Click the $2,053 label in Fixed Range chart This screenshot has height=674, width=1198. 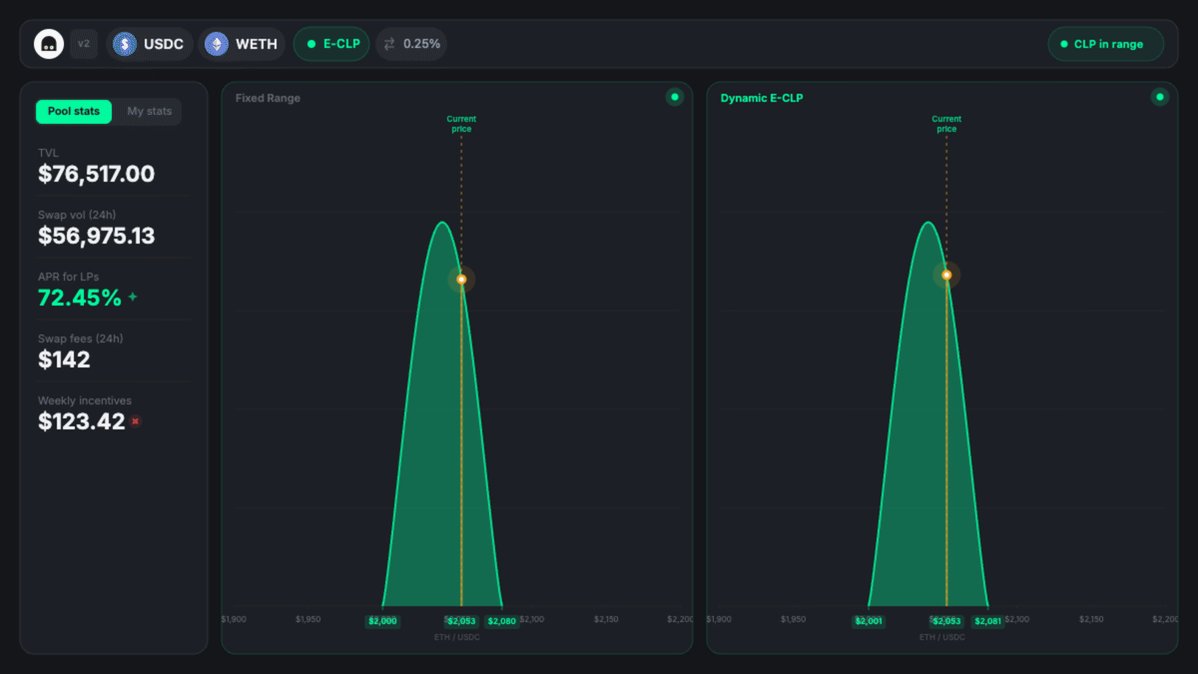[461, 621]
